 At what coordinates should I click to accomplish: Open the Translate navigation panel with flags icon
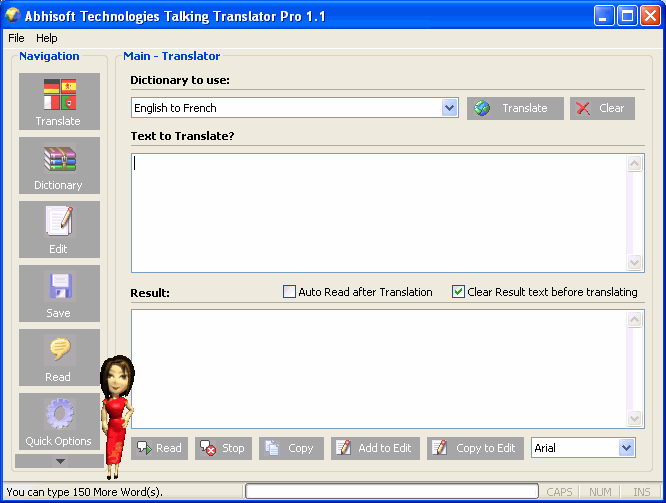[59, 102]
